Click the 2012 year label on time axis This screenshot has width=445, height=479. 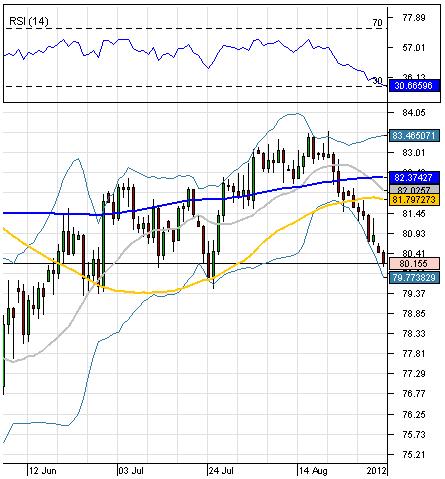pos(376,471)
